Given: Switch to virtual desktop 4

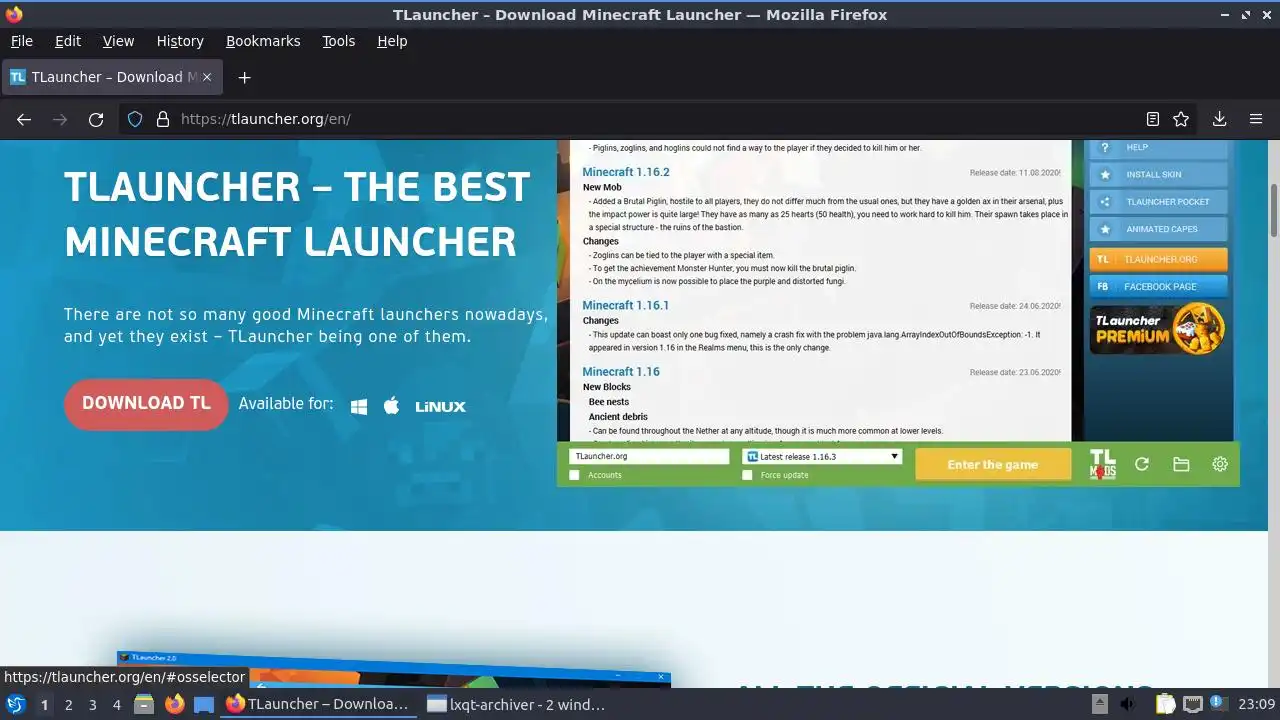Looking at the screenshot, I should (x=116, y=705).
